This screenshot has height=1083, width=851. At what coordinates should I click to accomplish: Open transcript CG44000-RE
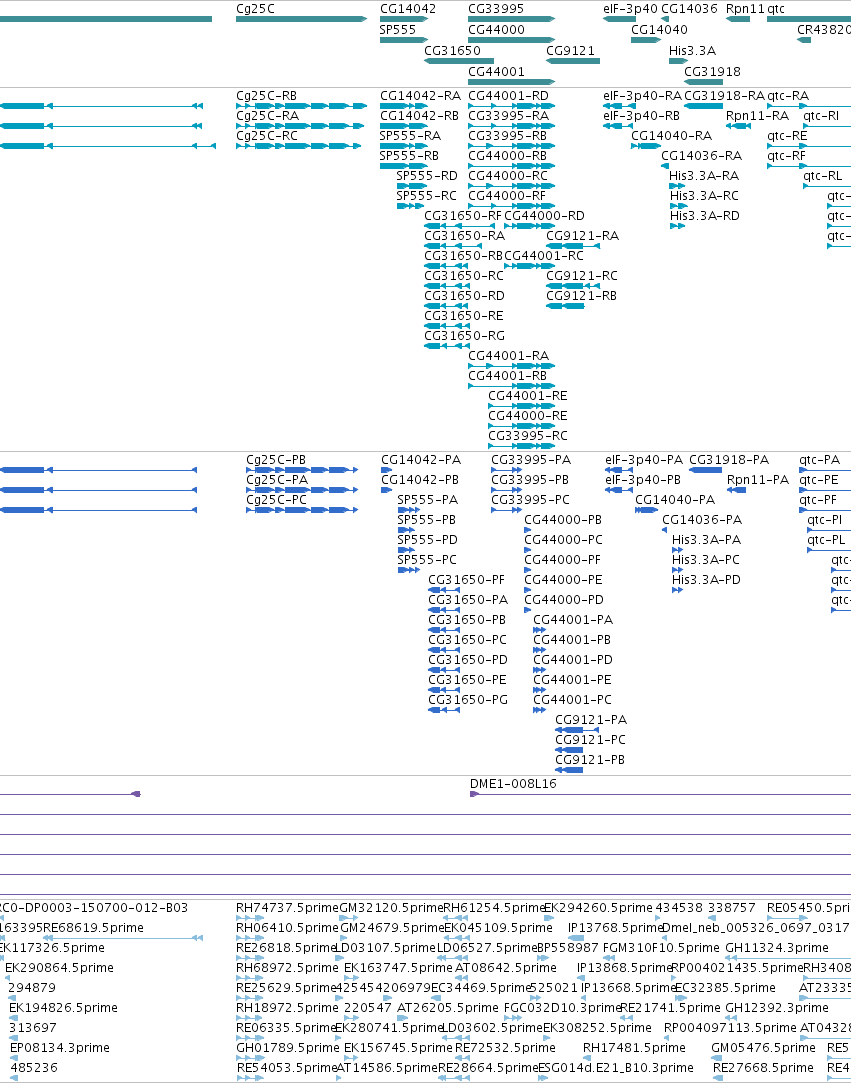click(x=528, y=416)
